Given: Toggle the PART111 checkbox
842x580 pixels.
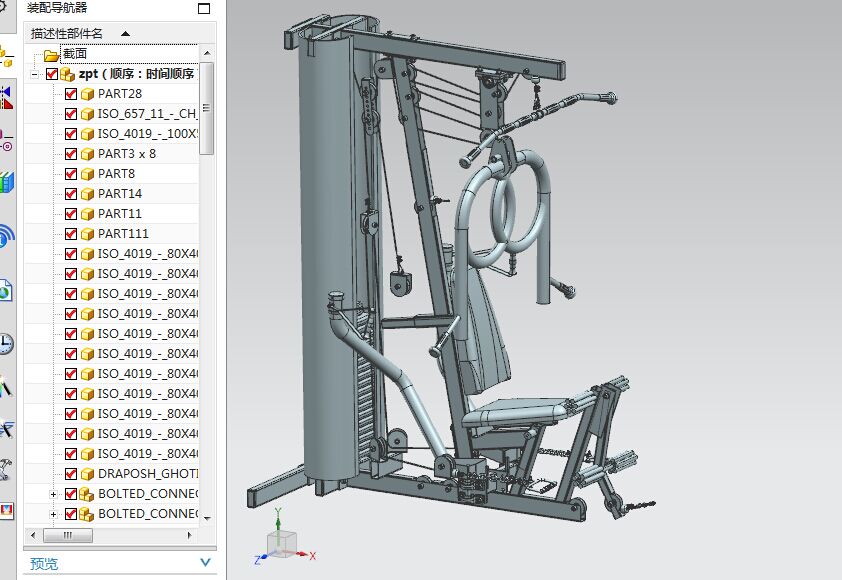Looking at the screenshot, I should (71, 234).
